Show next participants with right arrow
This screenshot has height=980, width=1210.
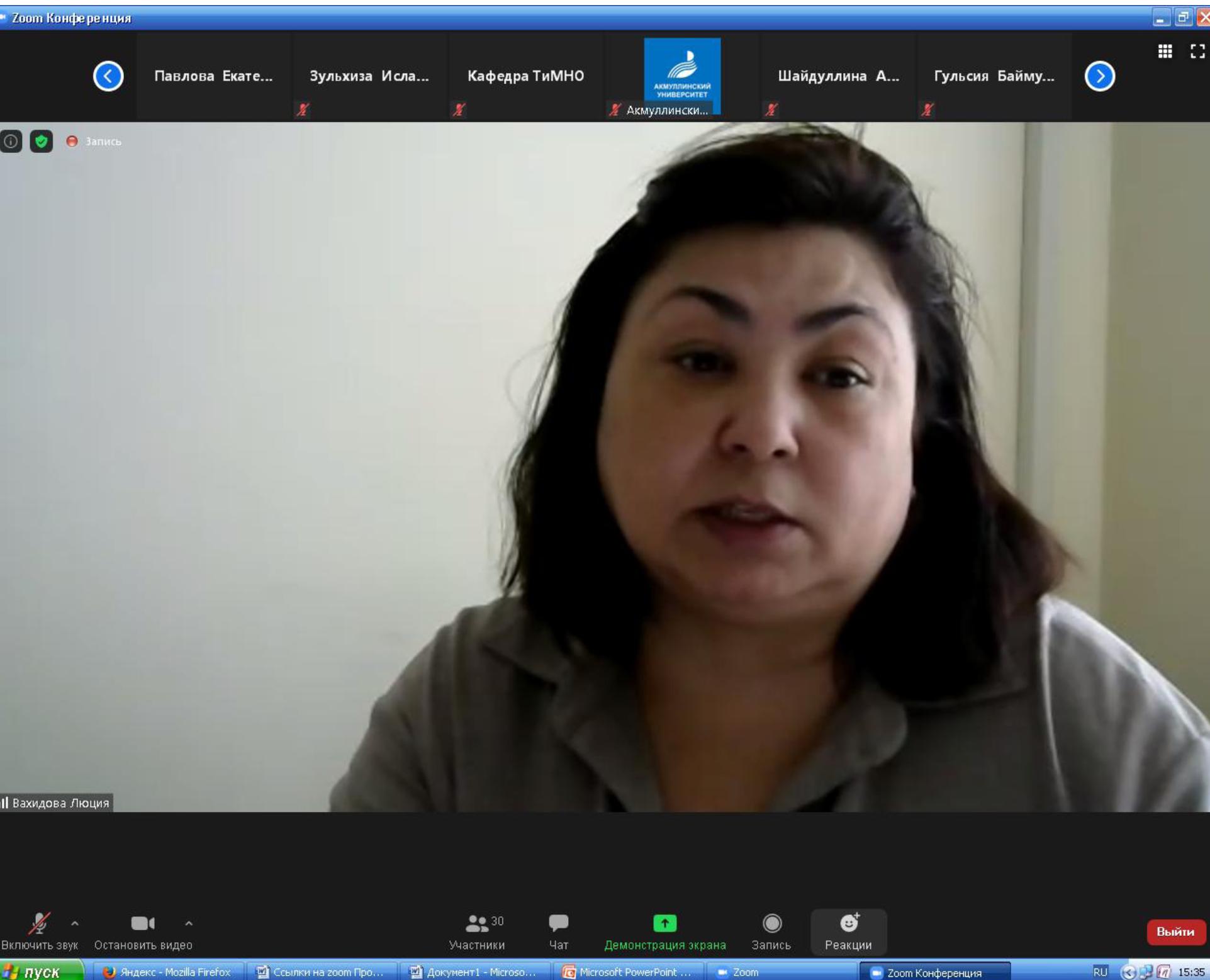[x=1099, y=76]
